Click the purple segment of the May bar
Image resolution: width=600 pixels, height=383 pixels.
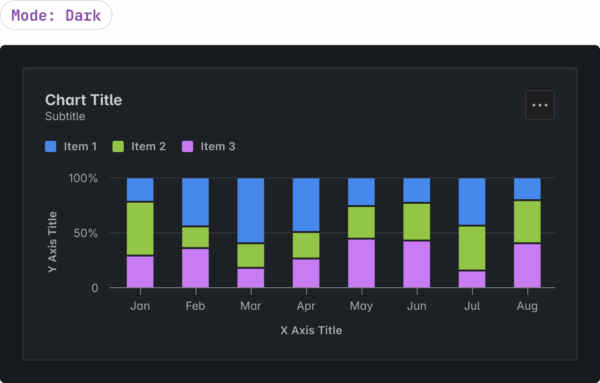click(361, 263)
